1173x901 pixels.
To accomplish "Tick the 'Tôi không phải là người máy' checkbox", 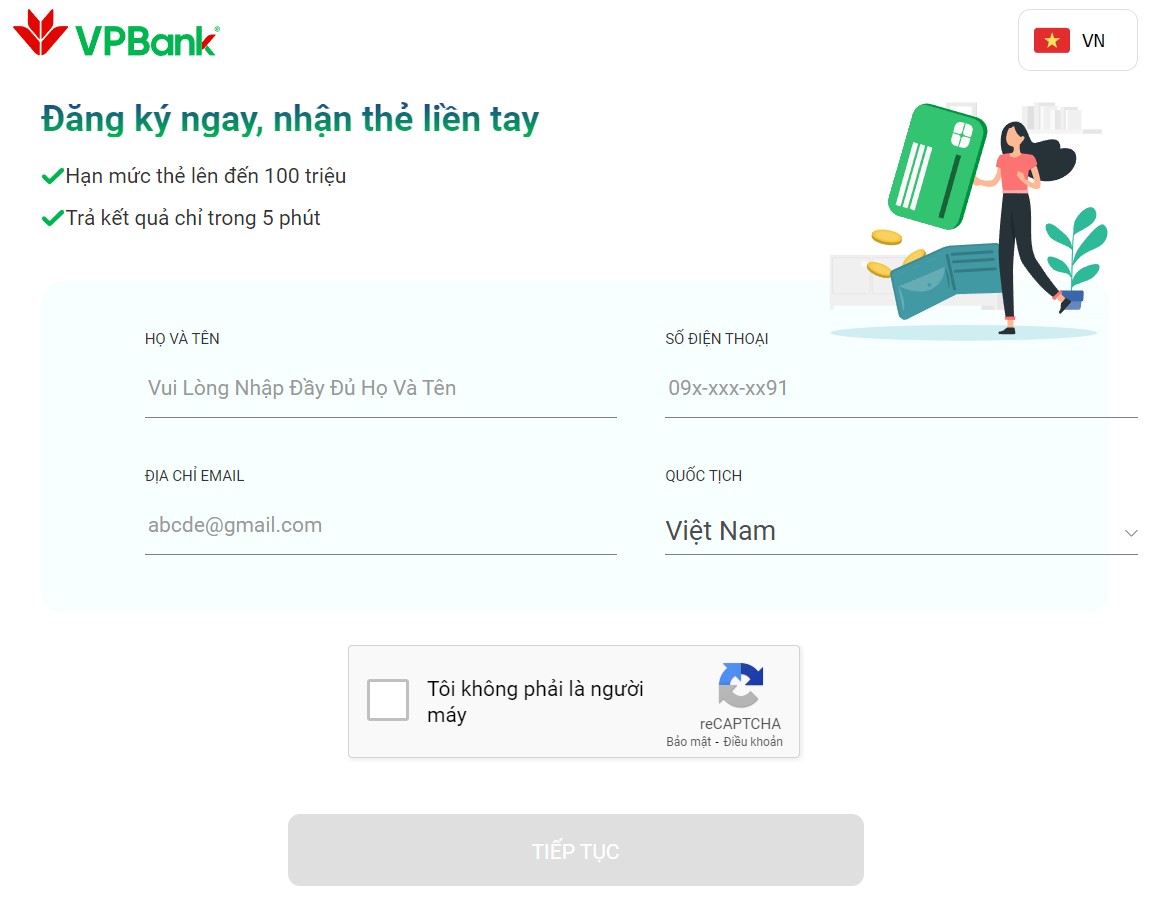I will click(388, 700).
